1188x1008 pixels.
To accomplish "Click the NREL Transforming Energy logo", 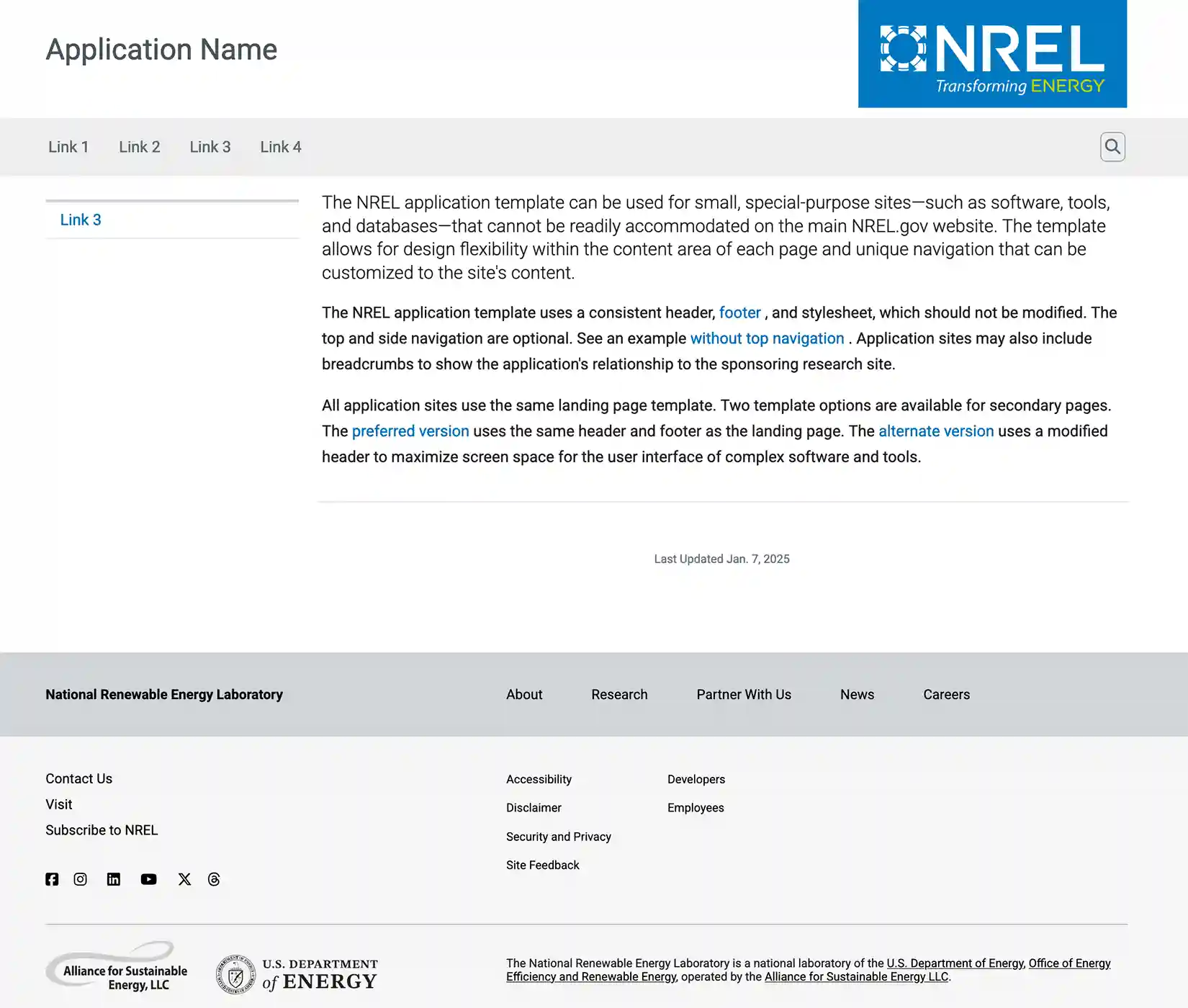I will tap(992, 54).
